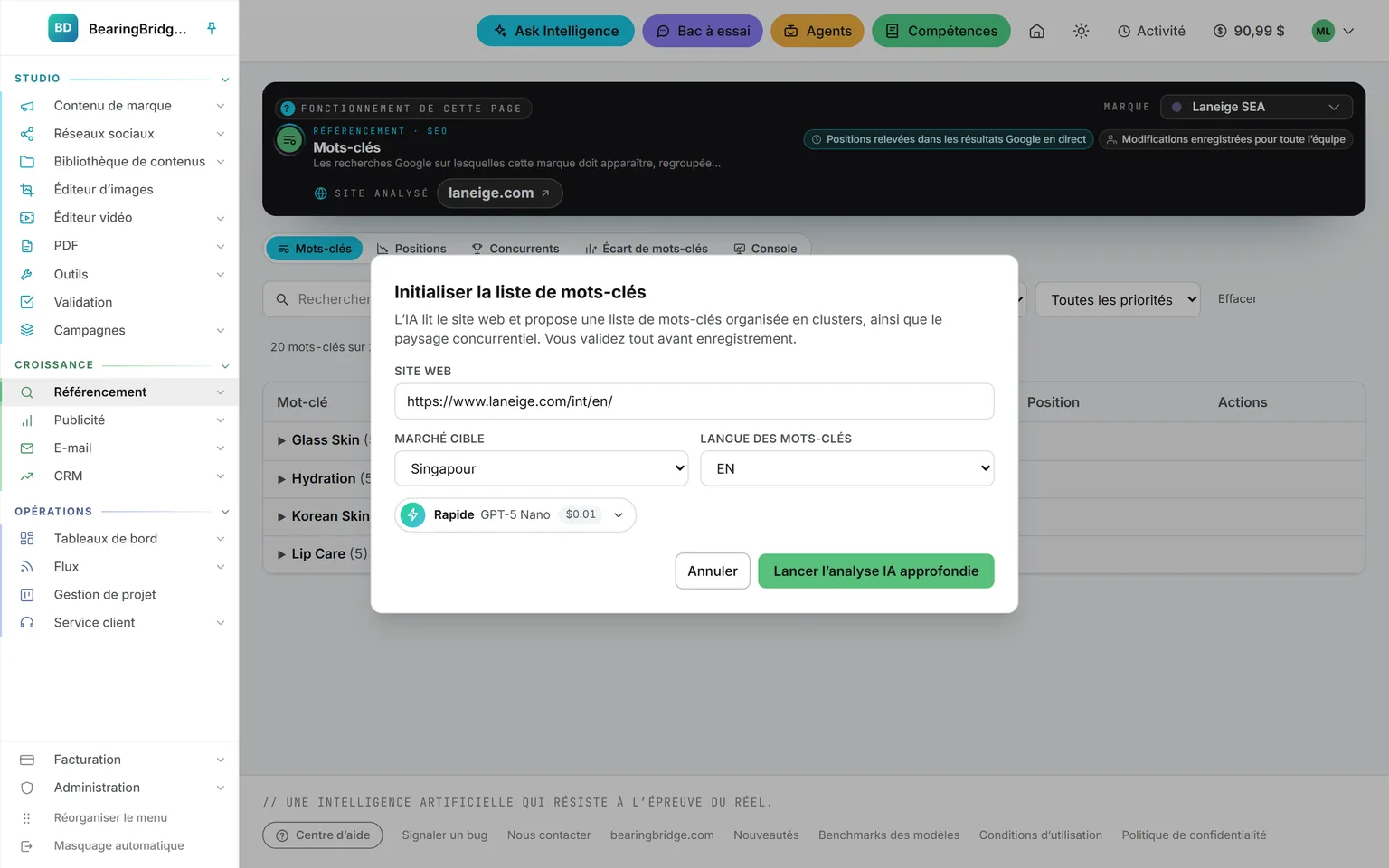This screenshot has width=1389, height=868.
Task: Open the Laneige SEA brand dropdown
Action: [x=1256, y=107]
